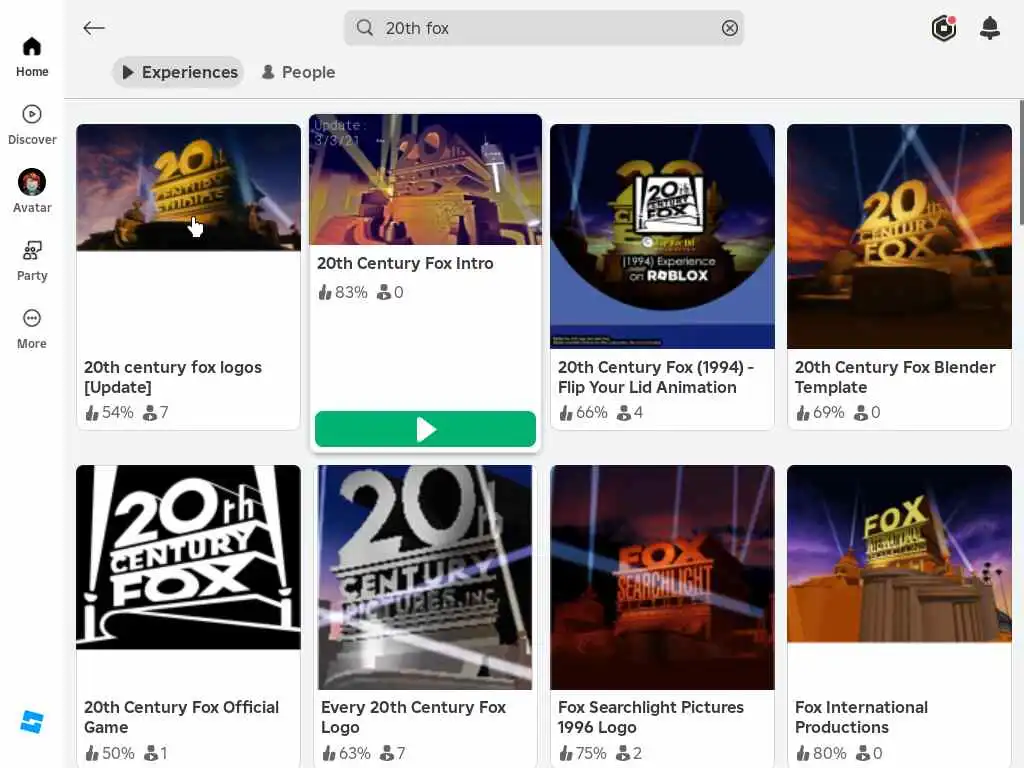
Task: Click the 54% rating on fox logos card
Action: [x=109, y=413]
